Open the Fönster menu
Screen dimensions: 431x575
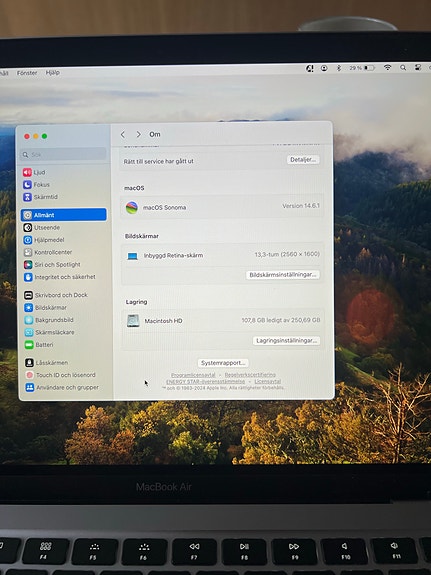pos(27,73)
